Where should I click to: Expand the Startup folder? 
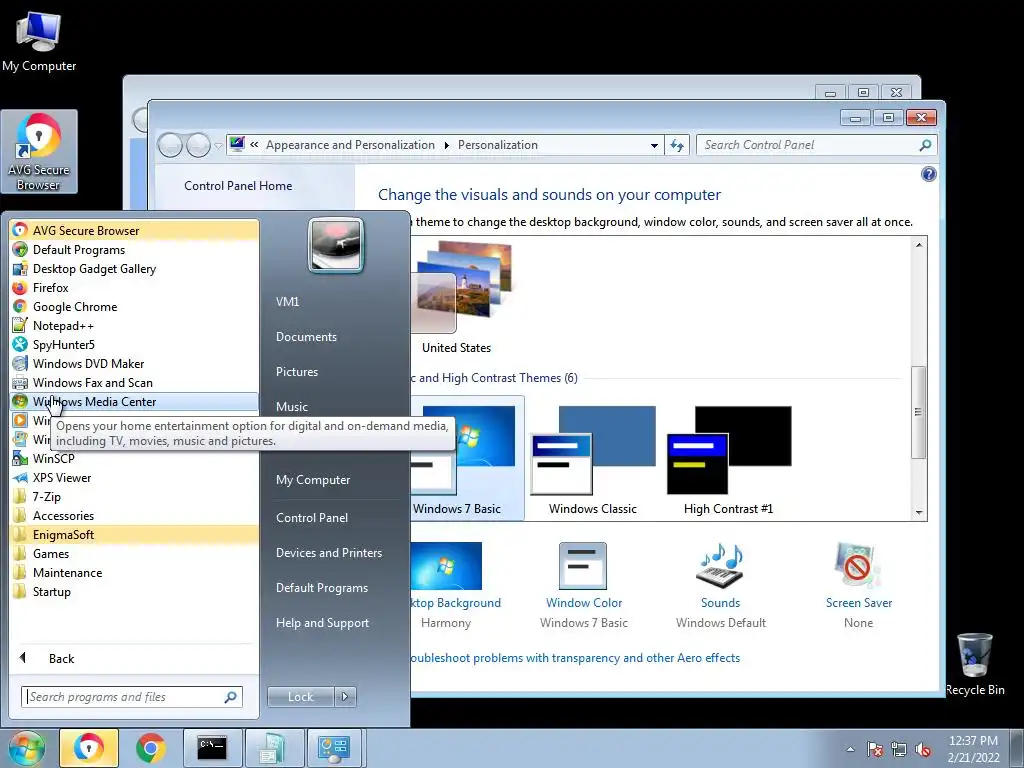coord(134,591)
